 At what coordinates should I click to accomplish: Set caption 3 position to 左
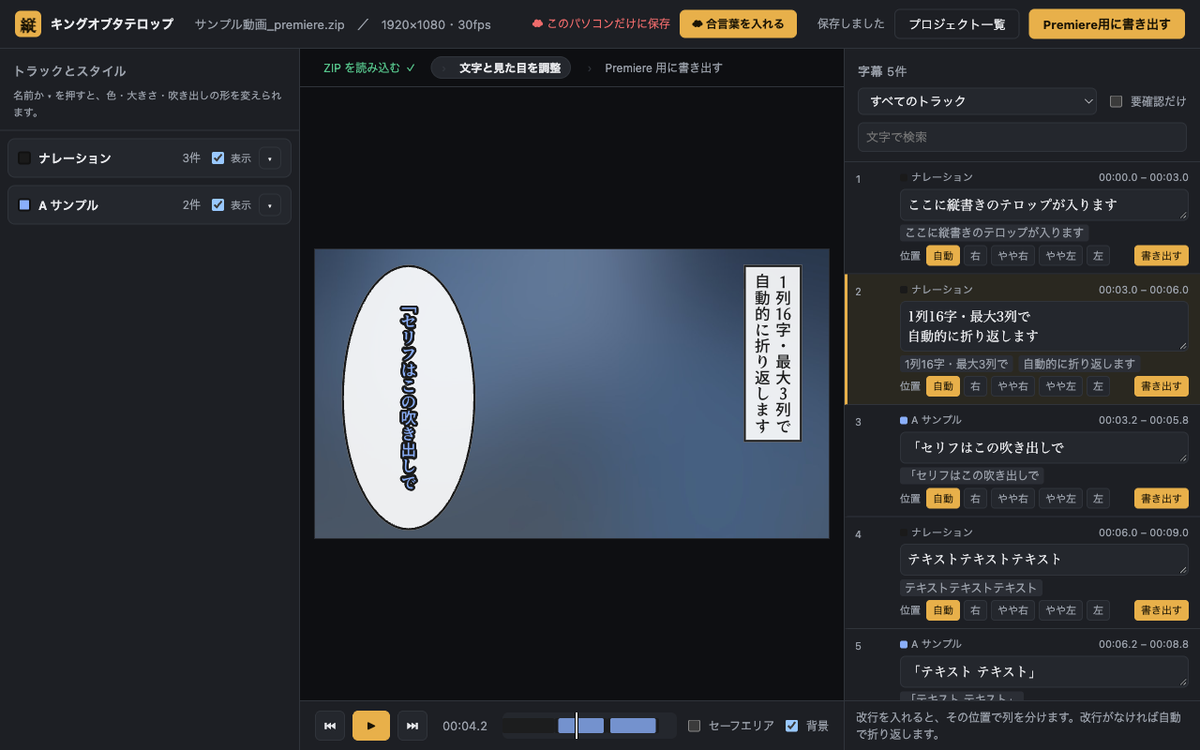(x=1098, y=498)
